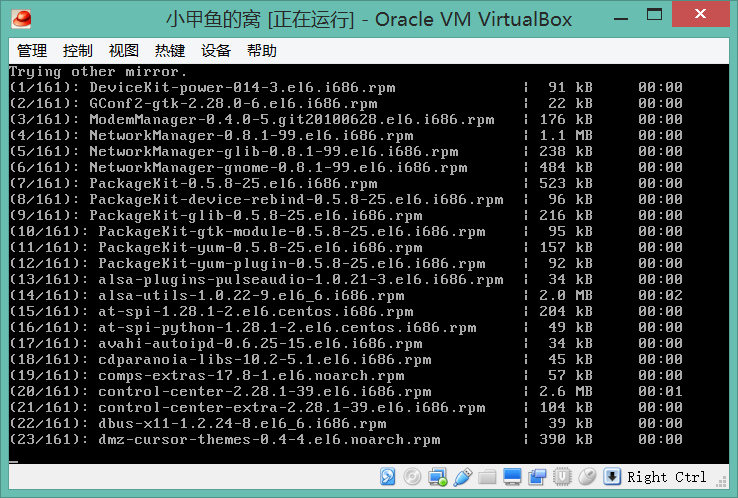Screen dimensions: 738x498
Task: Click the USB devices icon
Action: point(462,477)
